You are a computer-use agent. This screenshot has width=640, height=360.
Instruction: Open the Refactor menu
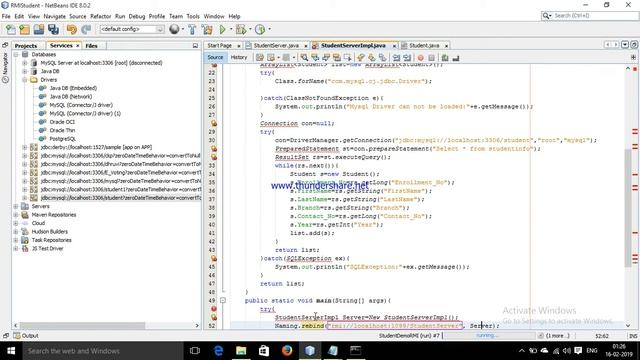coord(100,16)
